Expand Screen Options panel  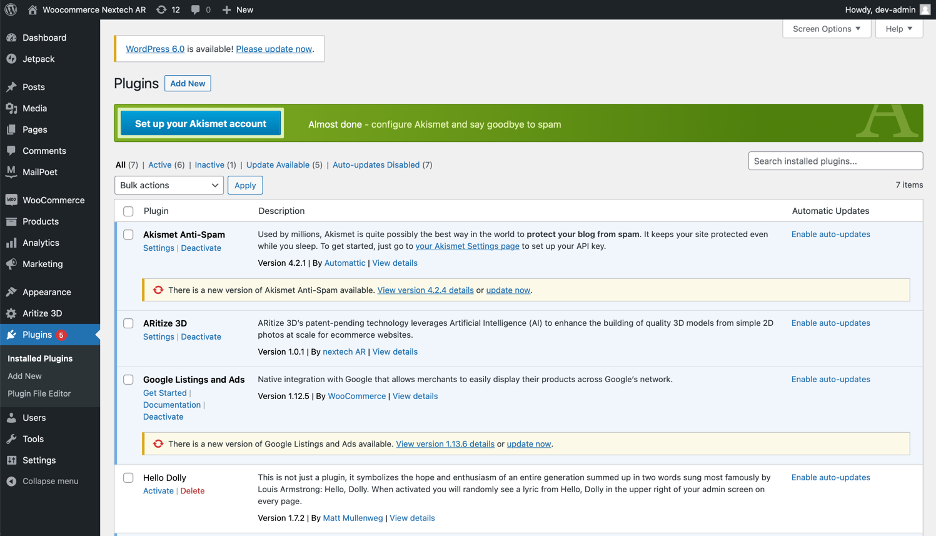[827, 29]
